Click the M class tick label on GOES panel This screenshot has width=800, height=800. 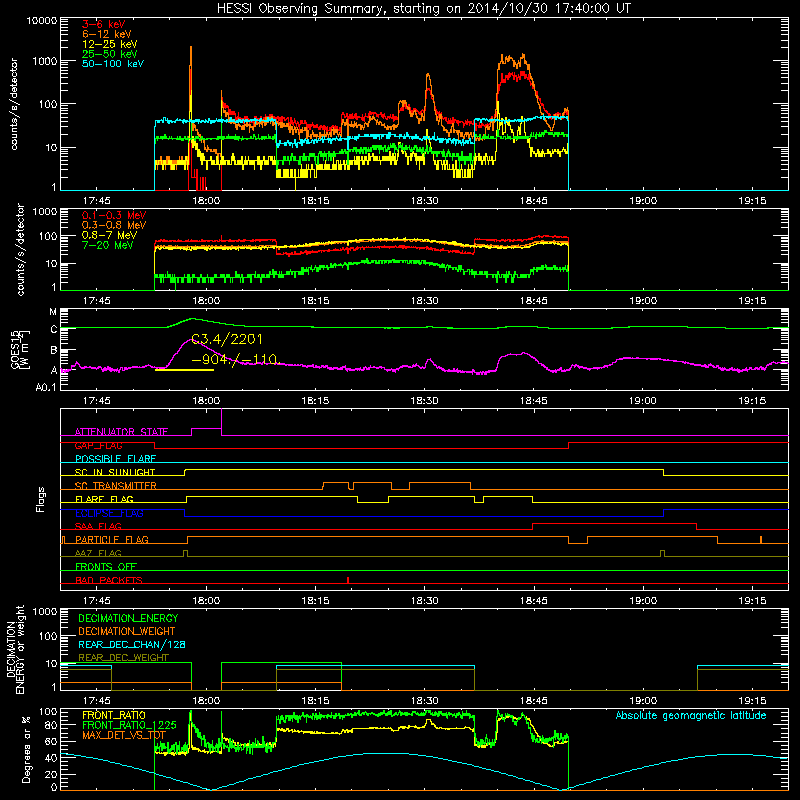tap(53, 312)
